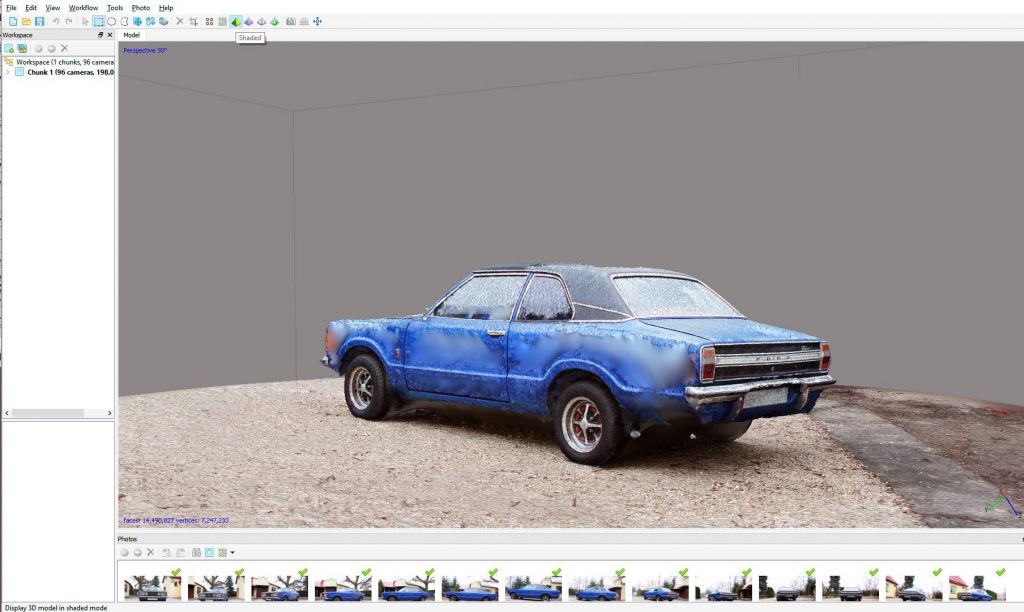
Task: Click the Add Chunk icon in Workspace
Action: coord(8,48)
